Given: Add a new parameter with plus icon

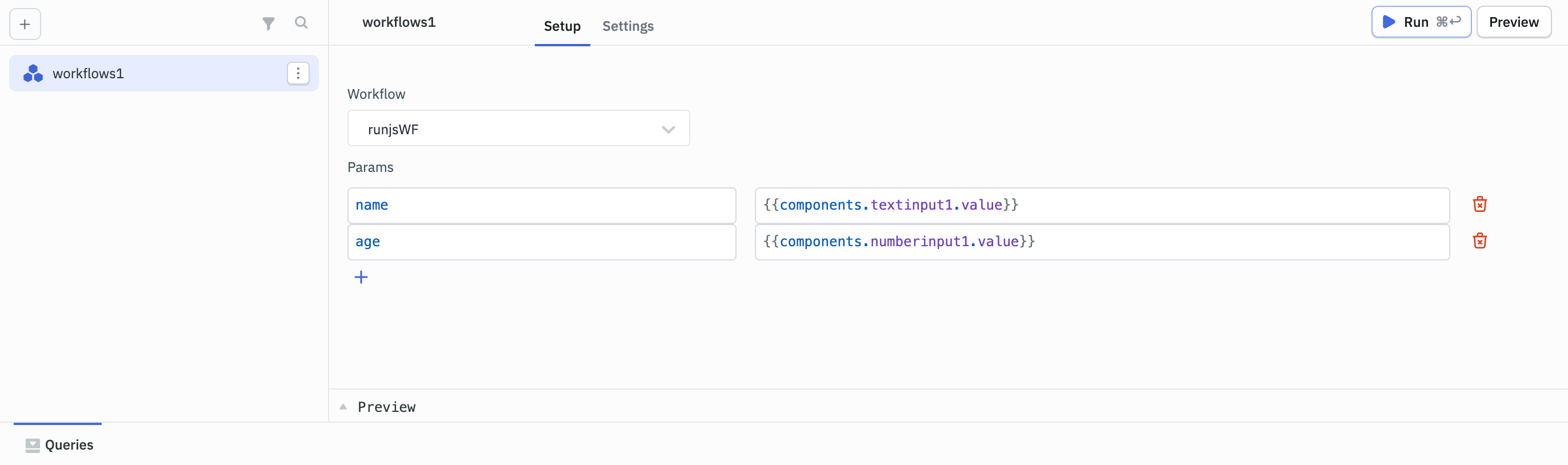Looking at the screenshot, I should pyautogui.click(x=361, y=278).
